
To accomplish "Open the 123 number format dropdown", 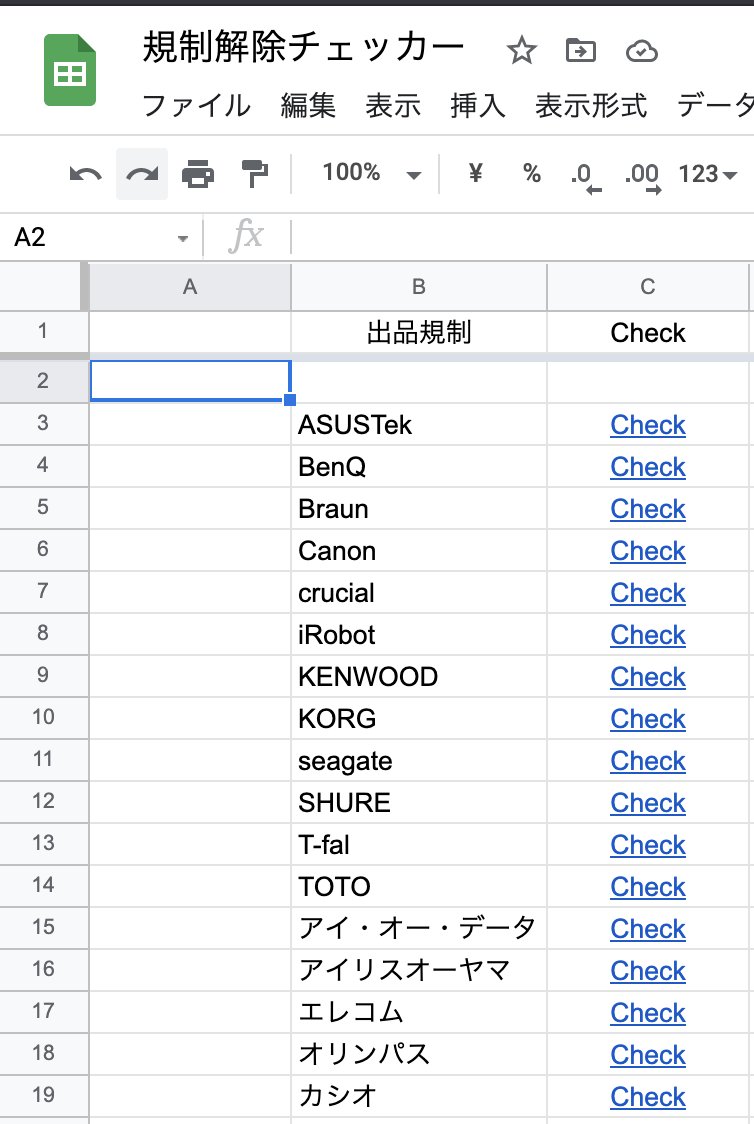I will pyautogui.click(x=707, y=173).
